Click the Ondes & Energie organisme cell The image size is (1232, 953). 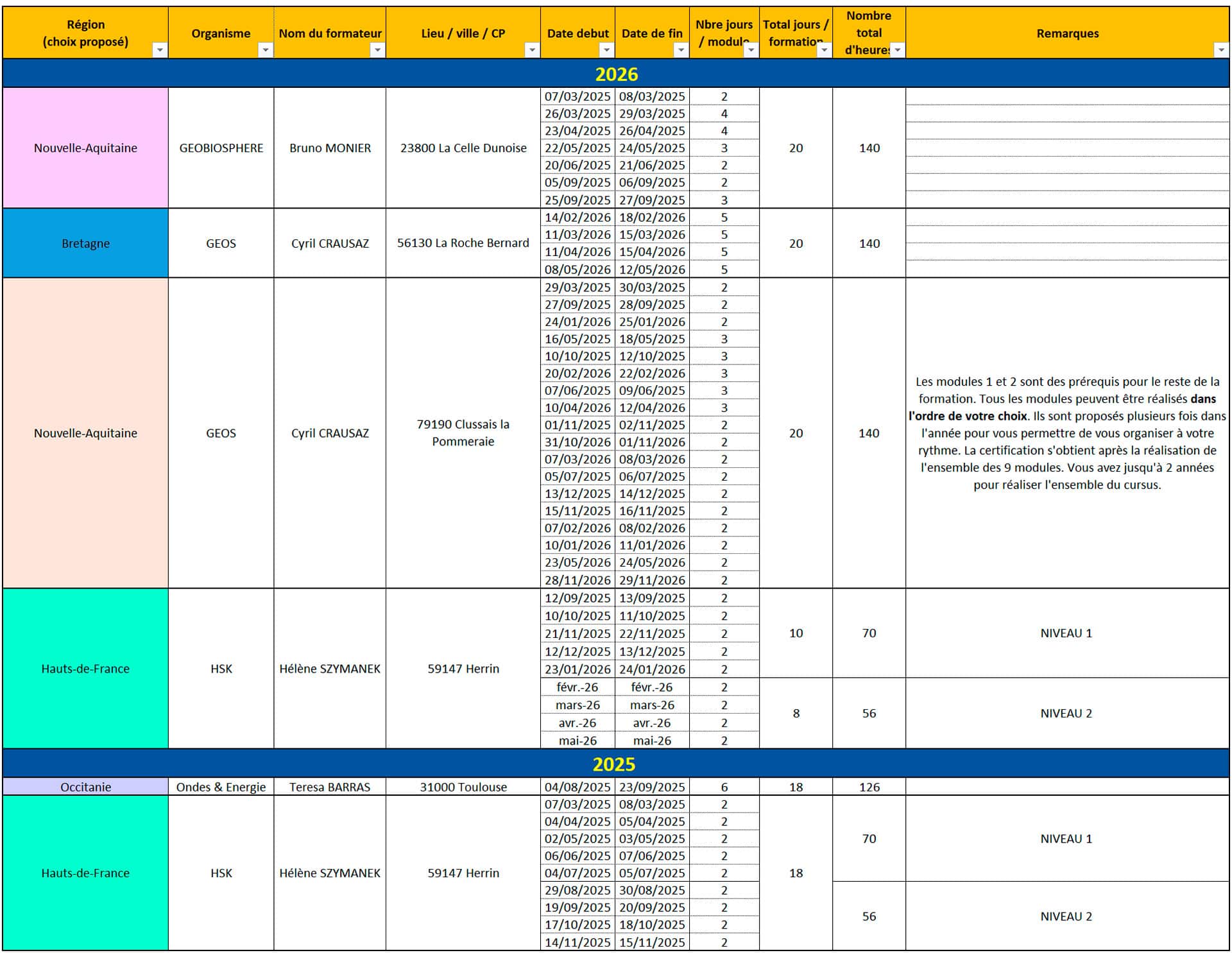coord(221,787)
